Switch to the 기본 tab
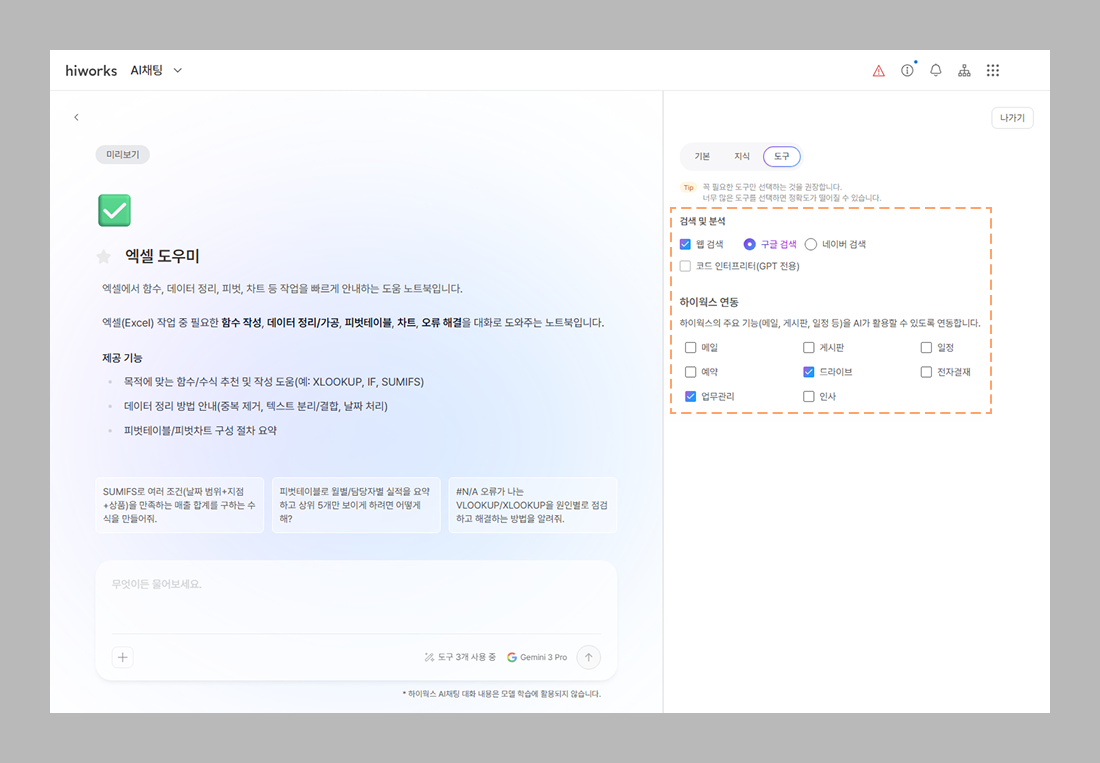Viewport: 1100px width, 763px height. tap(702, 157)
